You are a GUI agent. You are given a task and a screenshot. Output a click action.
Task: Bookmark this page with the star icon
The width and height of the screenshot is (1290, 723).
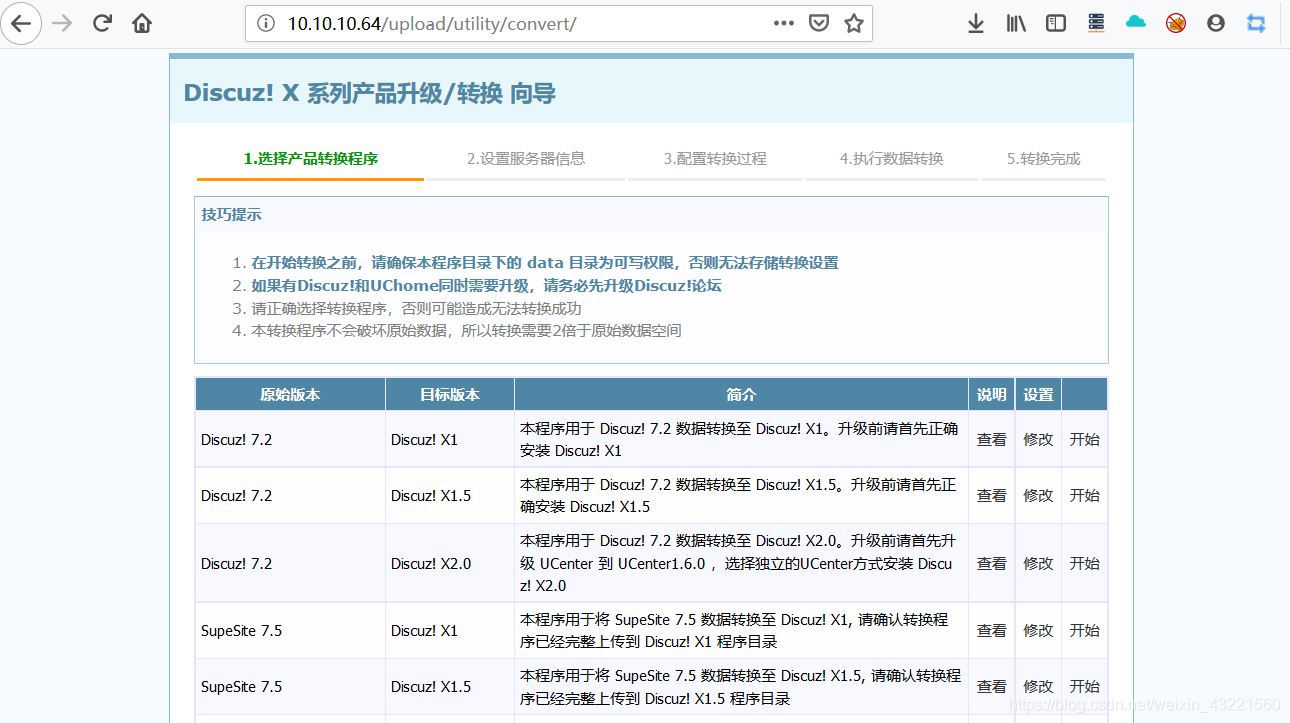(853, 23)
